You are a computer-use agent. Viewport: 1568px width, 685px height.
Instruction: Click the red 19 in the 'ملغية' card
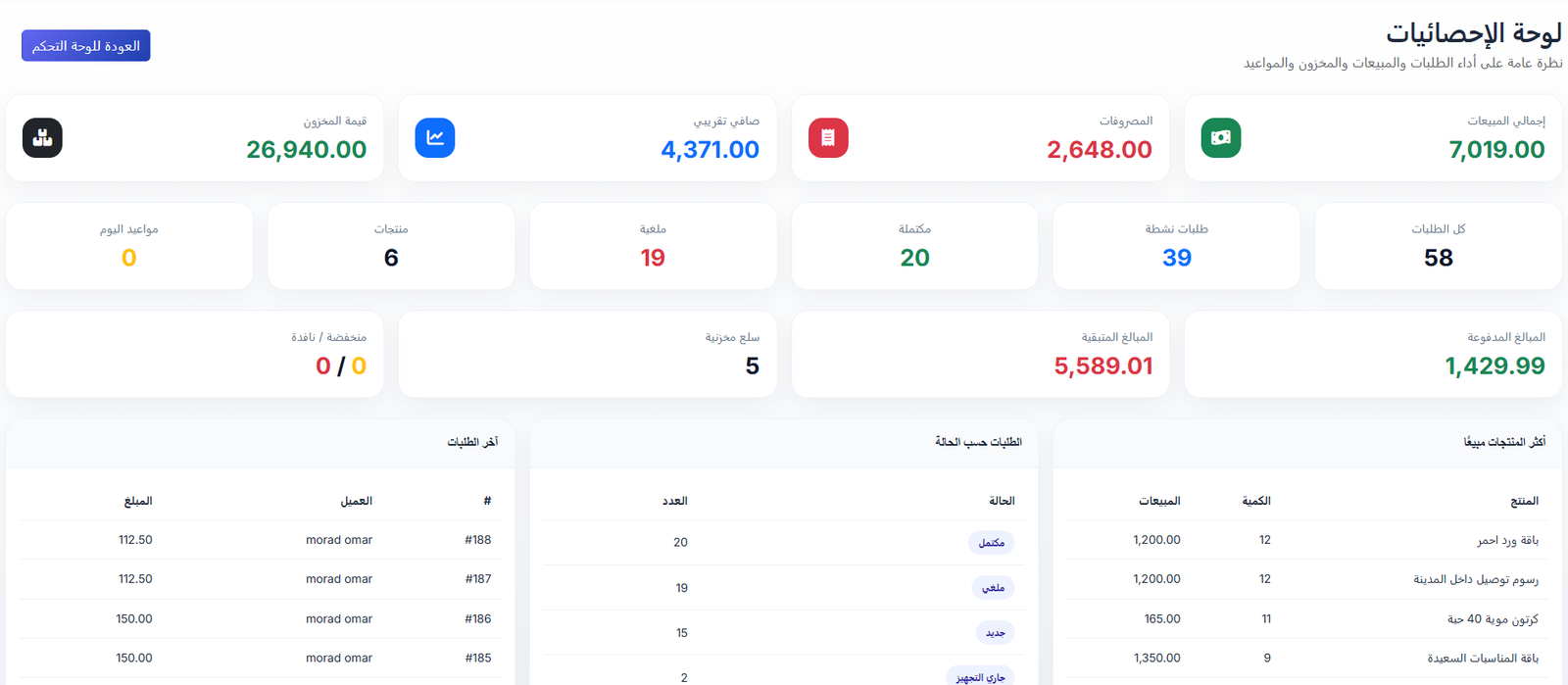click(x=653, y=258)
